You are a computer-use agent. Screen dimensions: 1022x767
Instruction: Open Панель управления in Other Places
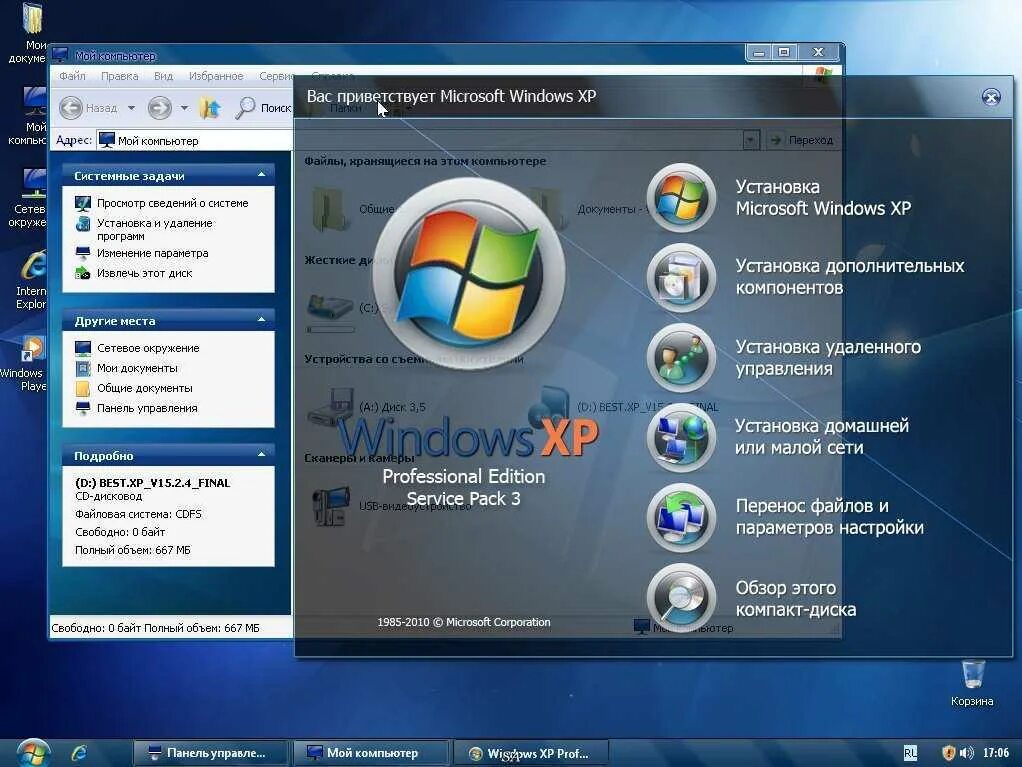pyautogui.click(x=147, y=408)
